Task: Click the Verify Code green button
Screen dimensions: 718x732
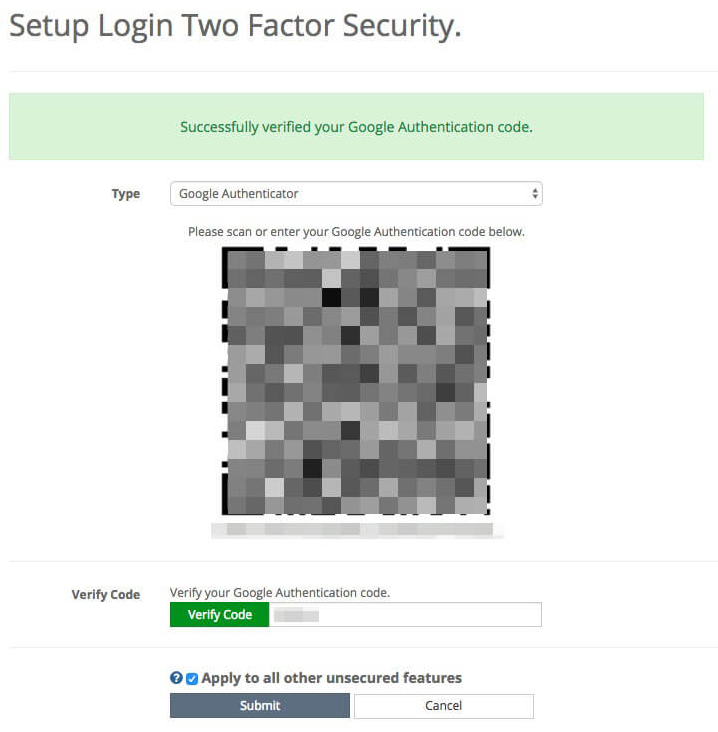Action: click(x=219, y=614)
